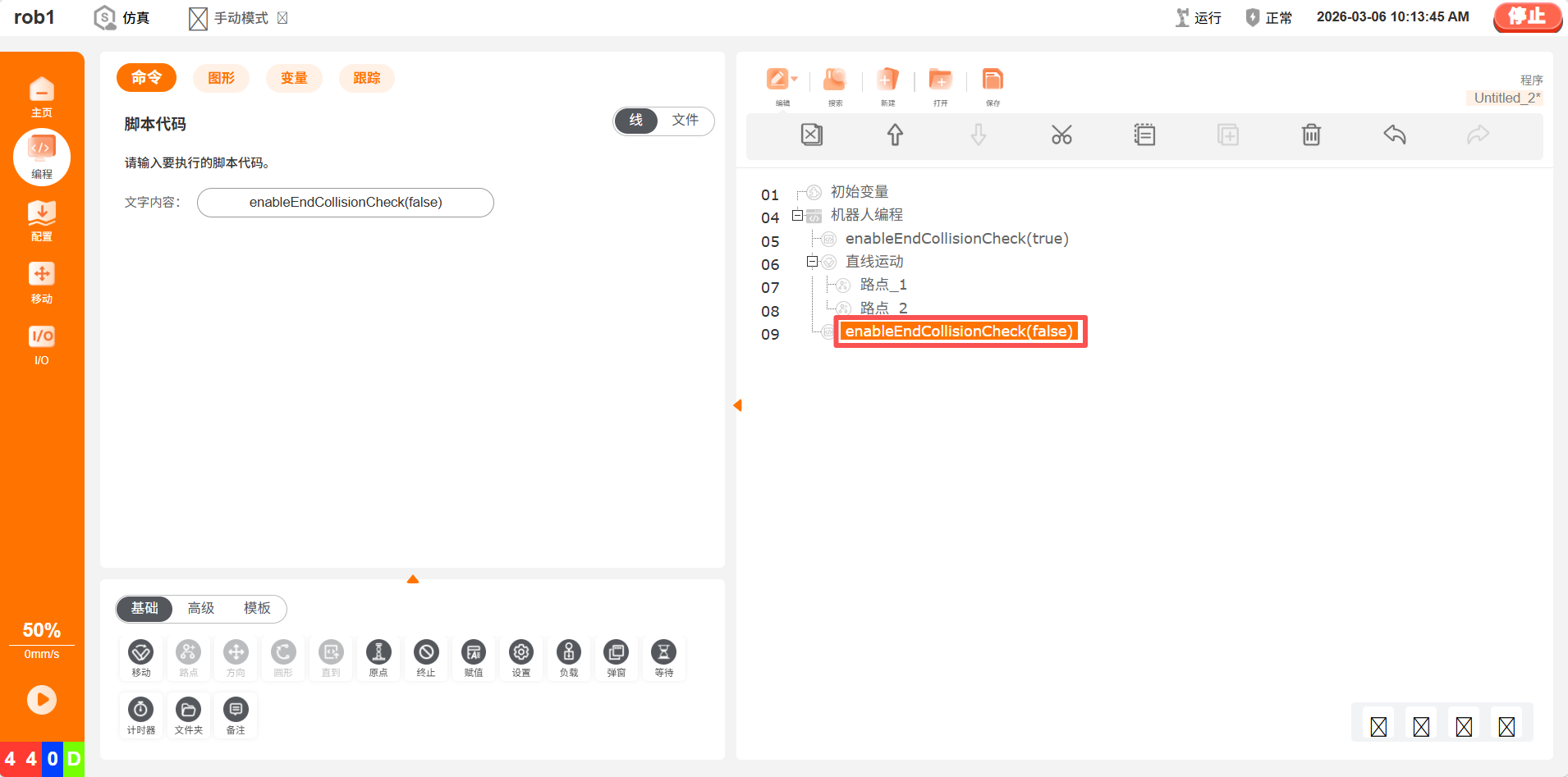
Task: Click the 50% speed indicator
Action: (42, 630)
